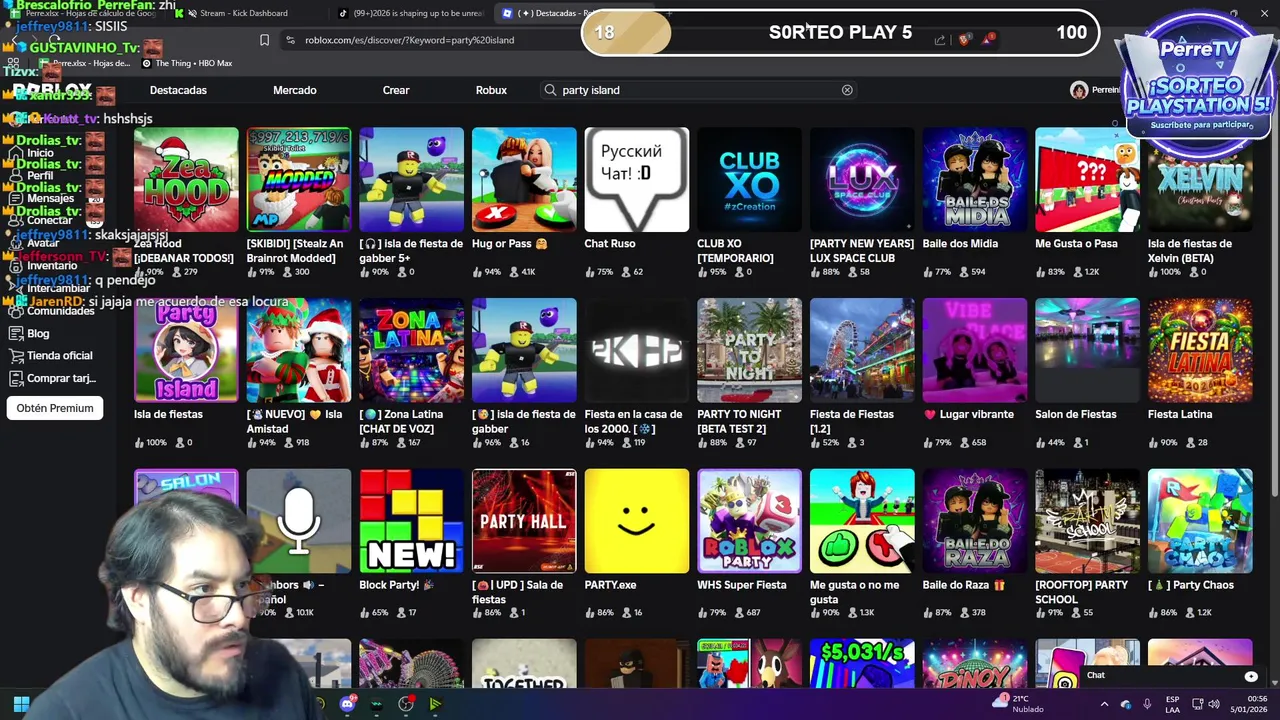Click the user avatar in Roblox header
This screenshot has height=720, width=1280.
point(1079,90)
